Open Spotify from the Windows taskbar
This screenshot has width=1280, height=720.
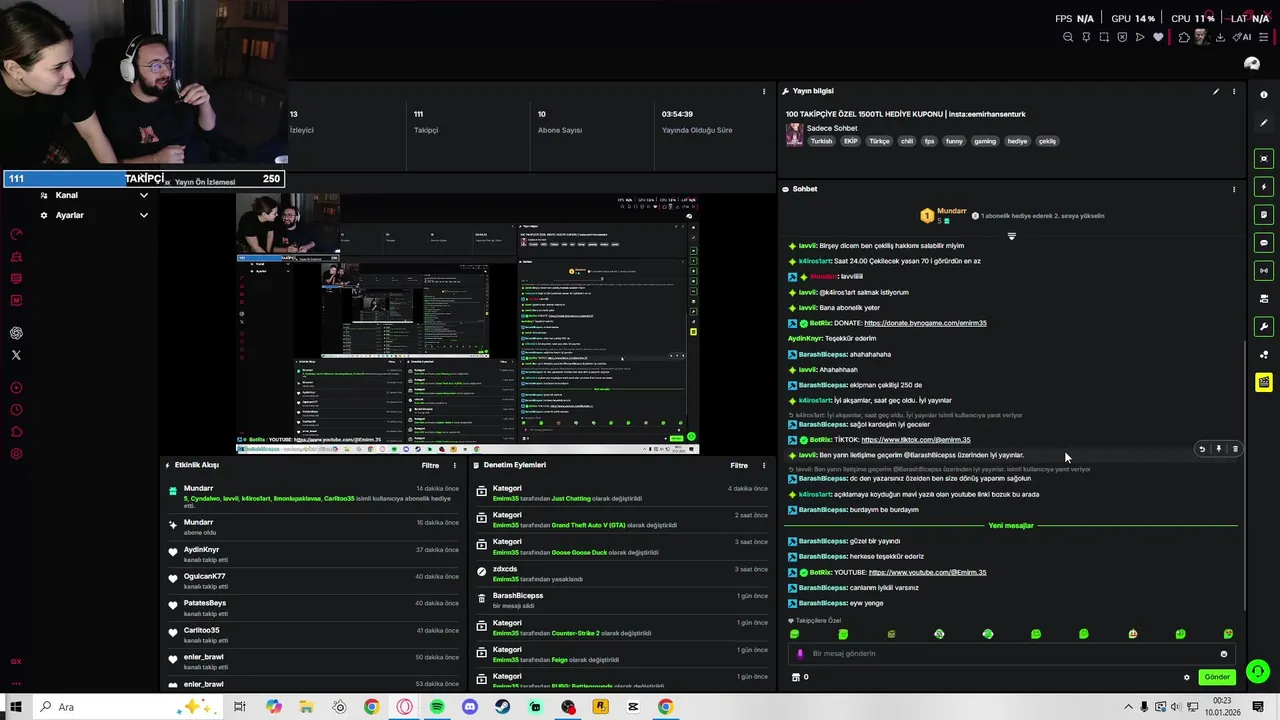click(x=437, y=707)
